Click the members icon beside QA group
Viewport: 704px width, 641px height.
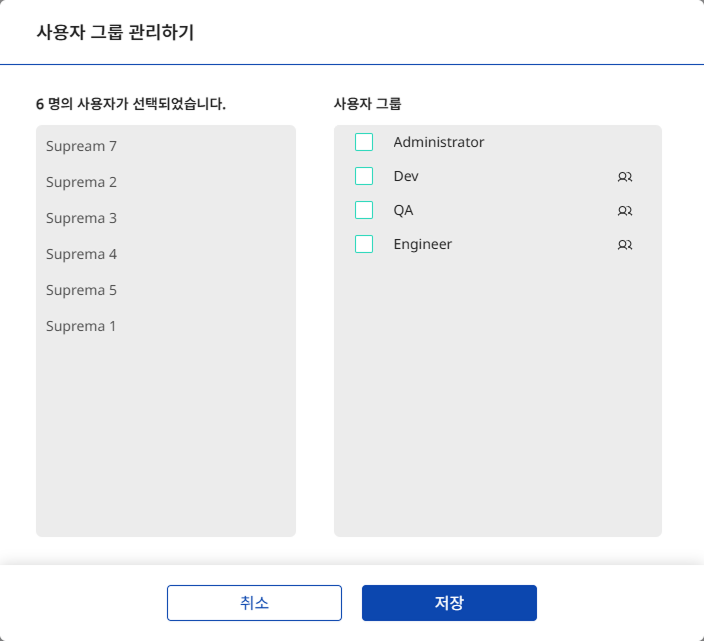pos(625,211)
